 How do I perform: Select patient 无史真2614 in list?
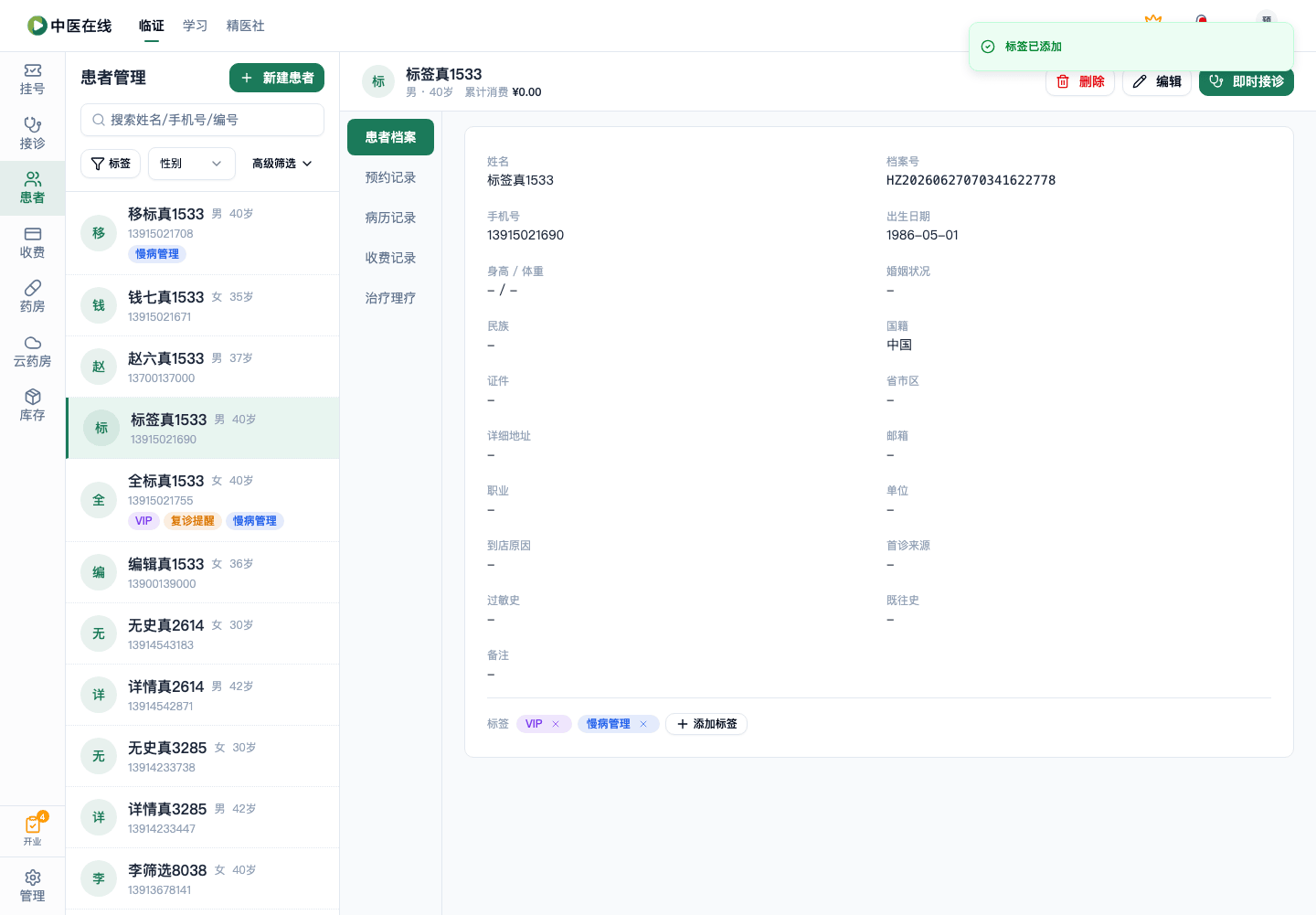tap(202, 633)
